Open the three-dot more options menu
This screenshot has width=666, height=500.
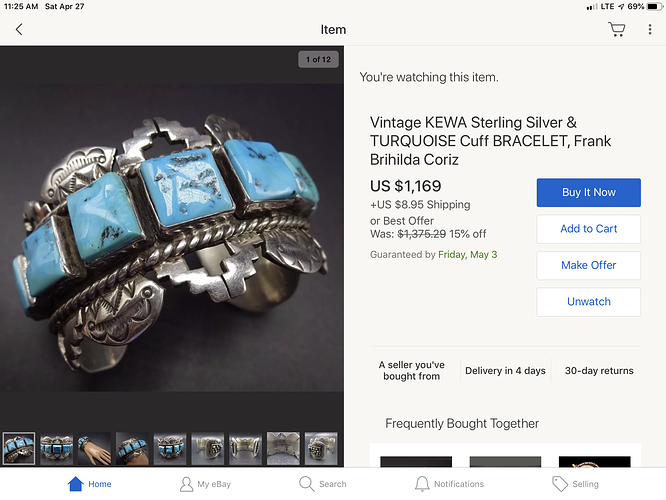tap(649, 29)
